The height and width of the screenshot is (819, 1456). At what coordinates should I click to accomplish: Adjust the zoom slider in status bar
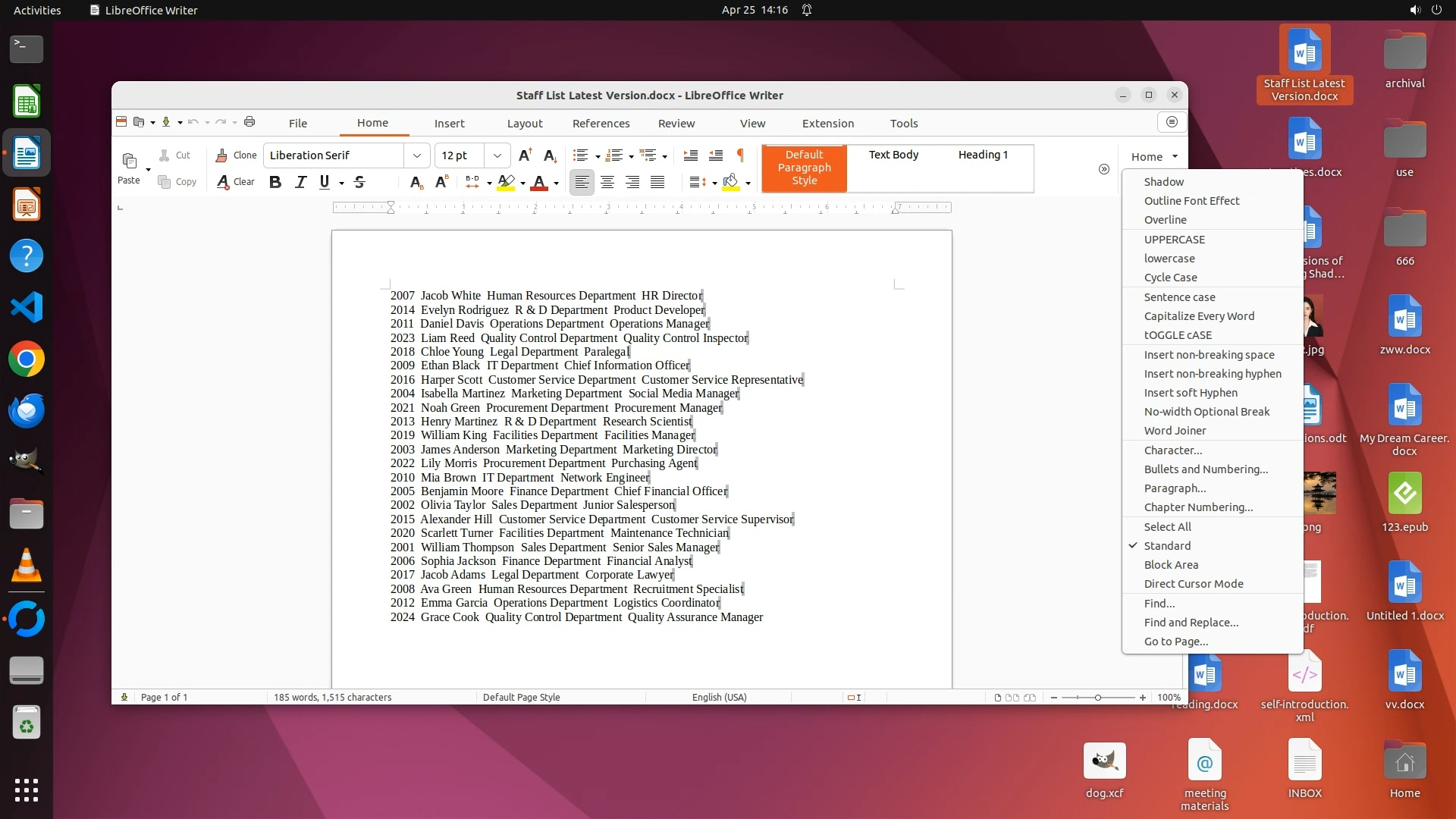click(x=1097, y=698)
